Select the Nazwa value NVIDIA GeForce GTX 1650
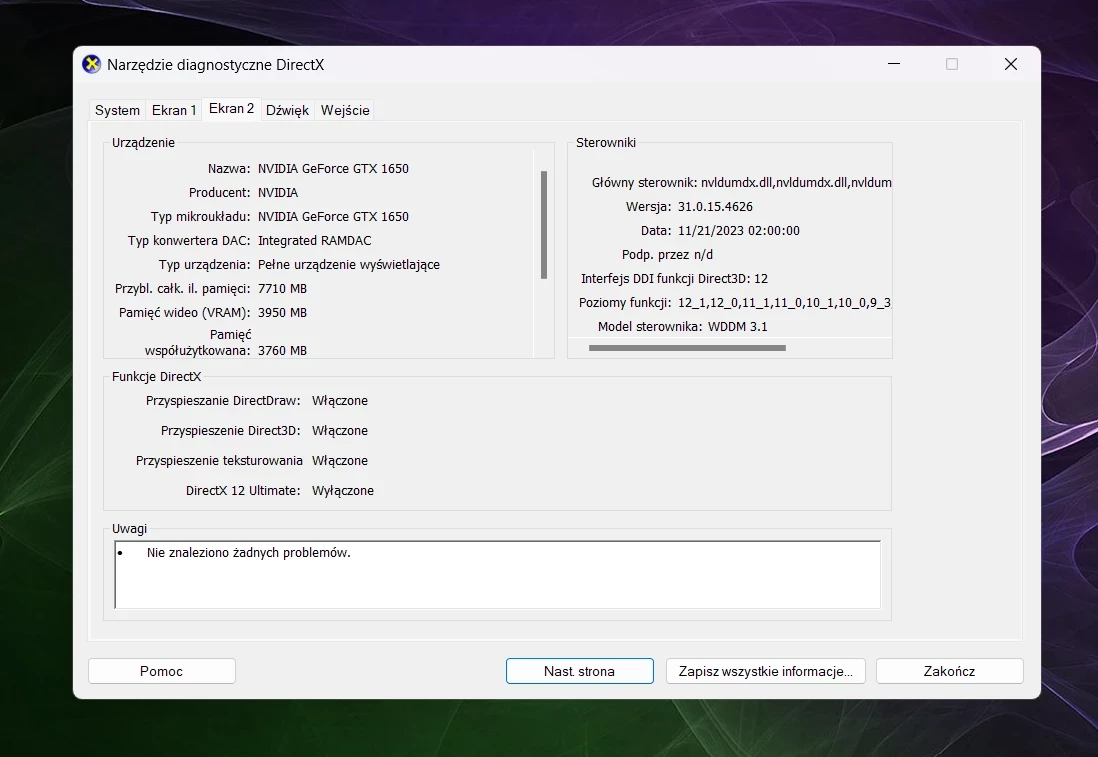 [x=333, y=168]
